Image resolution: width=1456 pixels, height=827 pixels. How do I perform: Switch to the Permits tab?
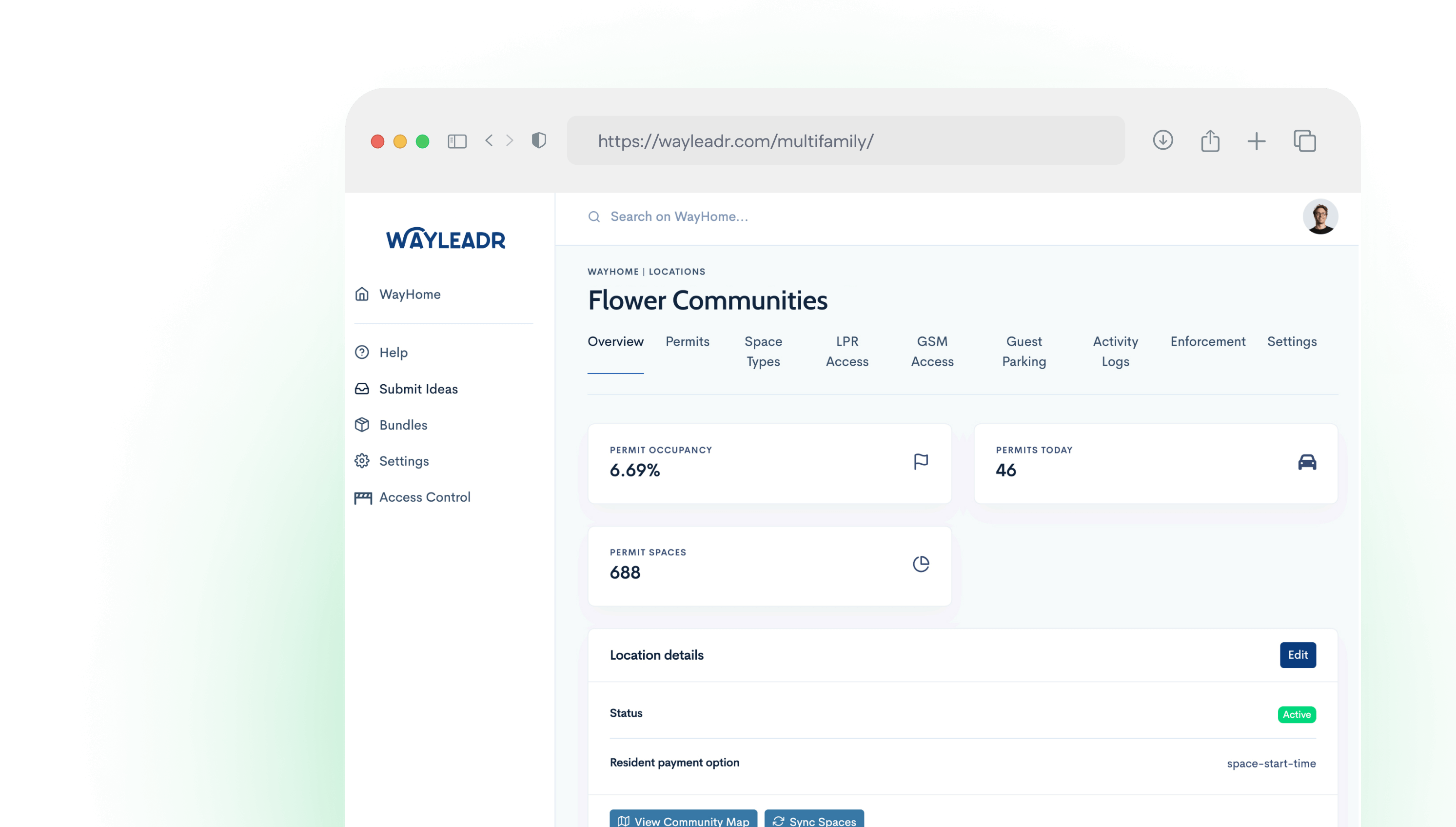click(687, 341)
